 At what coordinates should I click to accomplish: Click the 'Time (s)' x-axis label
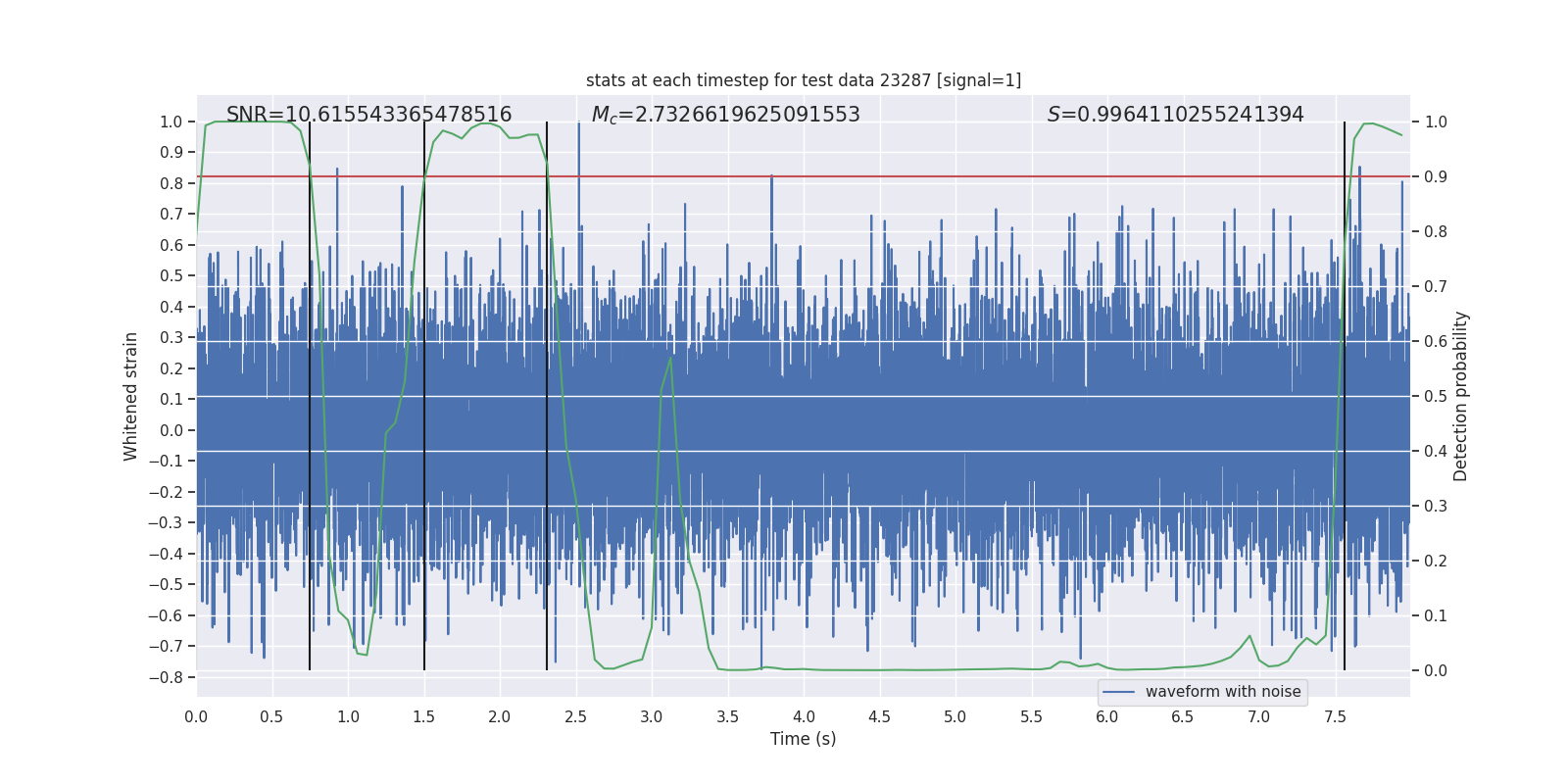pos(804,739)
